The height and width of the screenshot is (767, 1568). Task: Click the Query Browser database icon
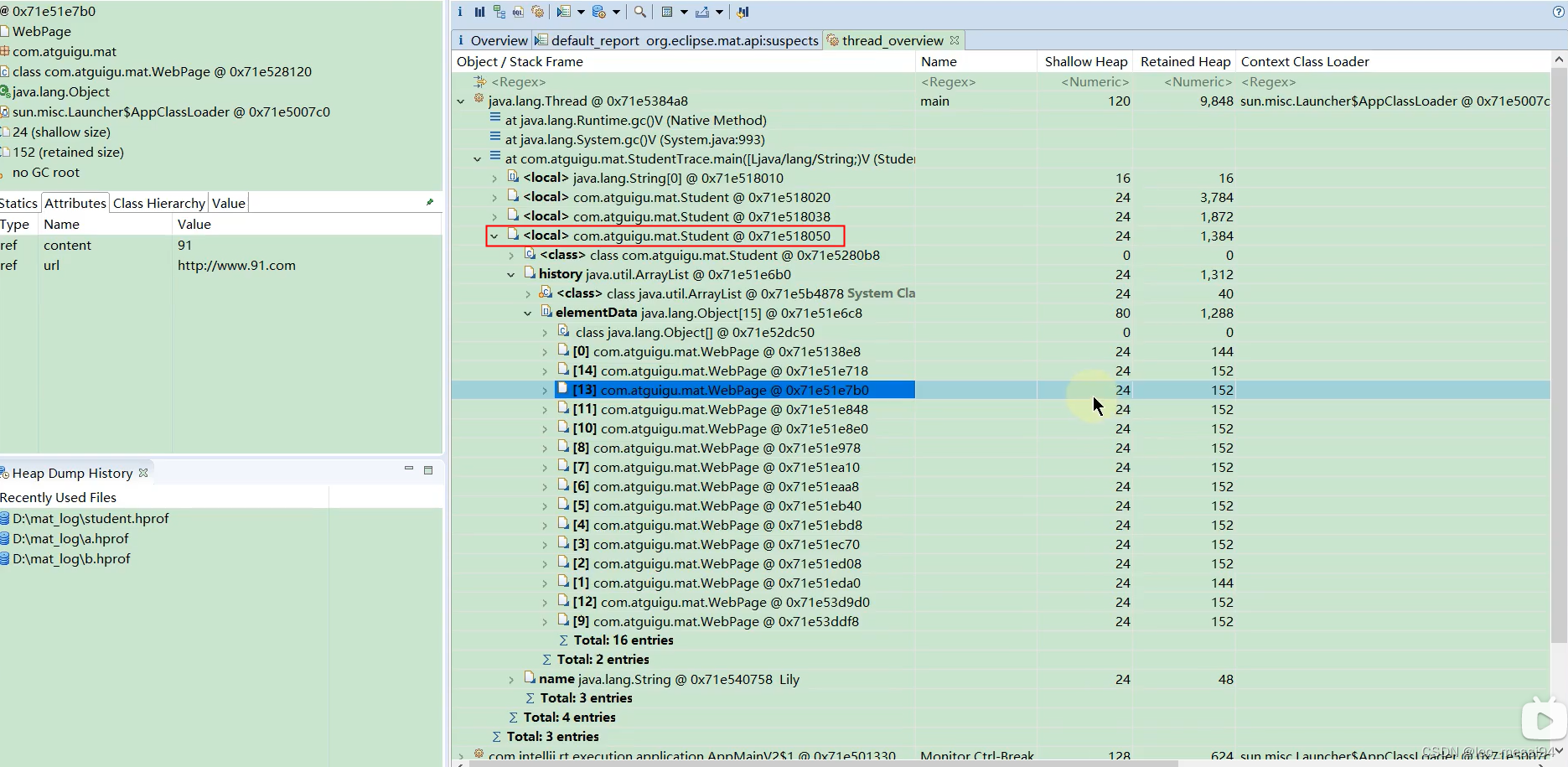pyautogui.click(x=599, y=12)
